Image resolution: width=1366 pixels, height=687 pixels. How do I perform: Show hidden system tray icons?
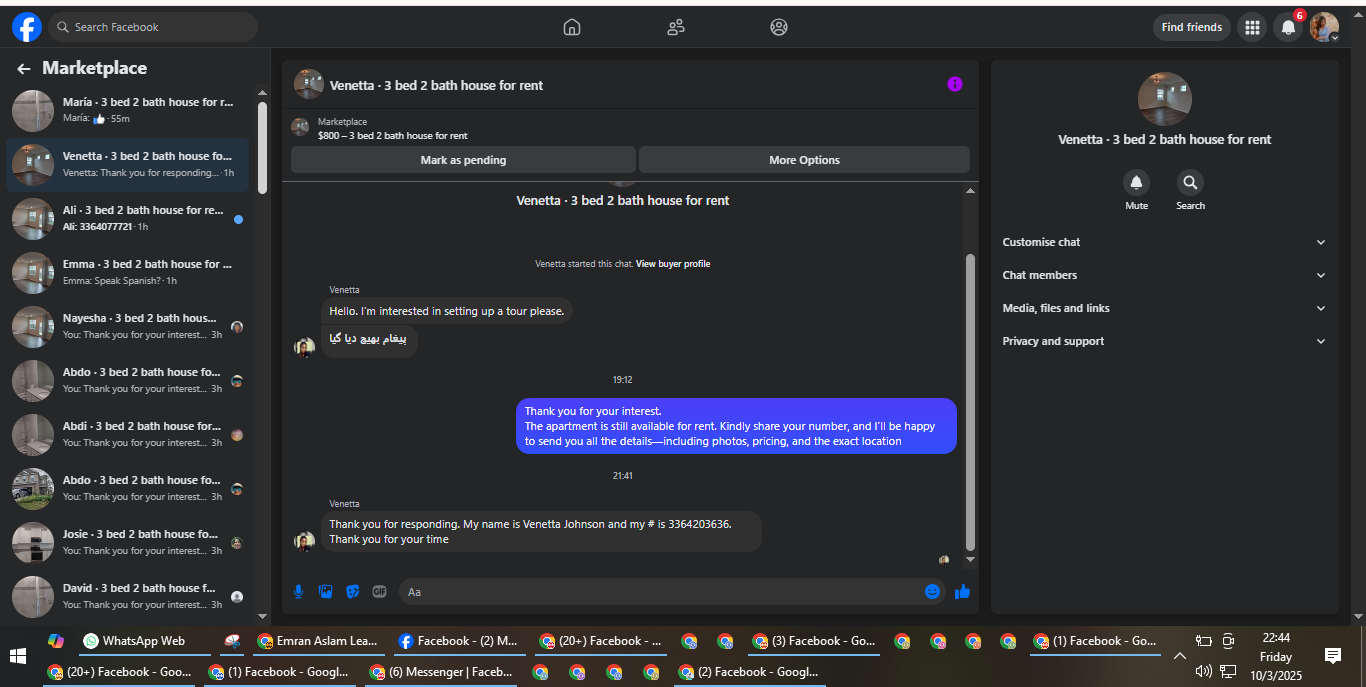[x=1179, y=656]
